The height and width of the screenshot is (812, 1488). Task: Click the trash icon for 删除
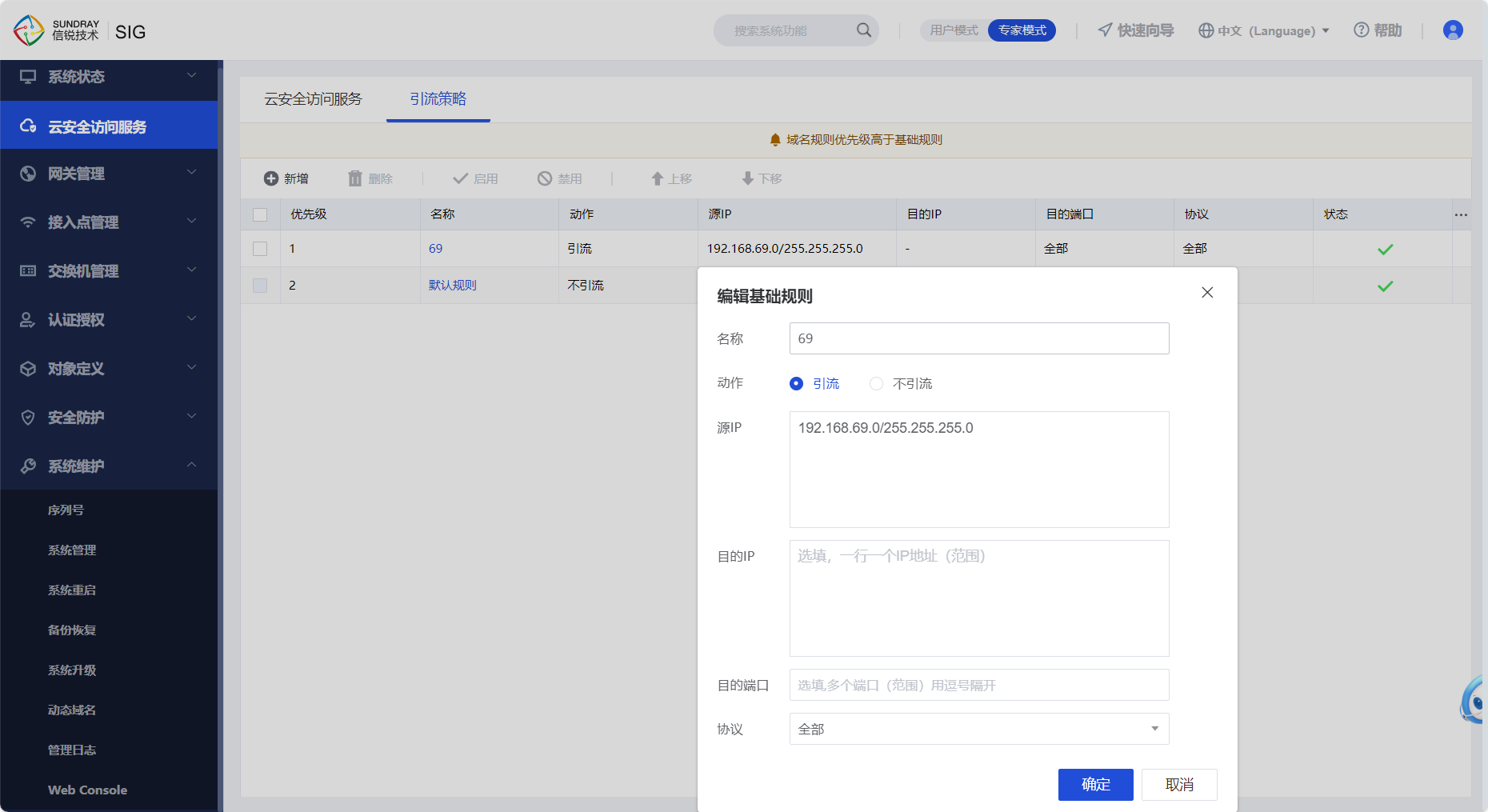click(x=355, y=178)
